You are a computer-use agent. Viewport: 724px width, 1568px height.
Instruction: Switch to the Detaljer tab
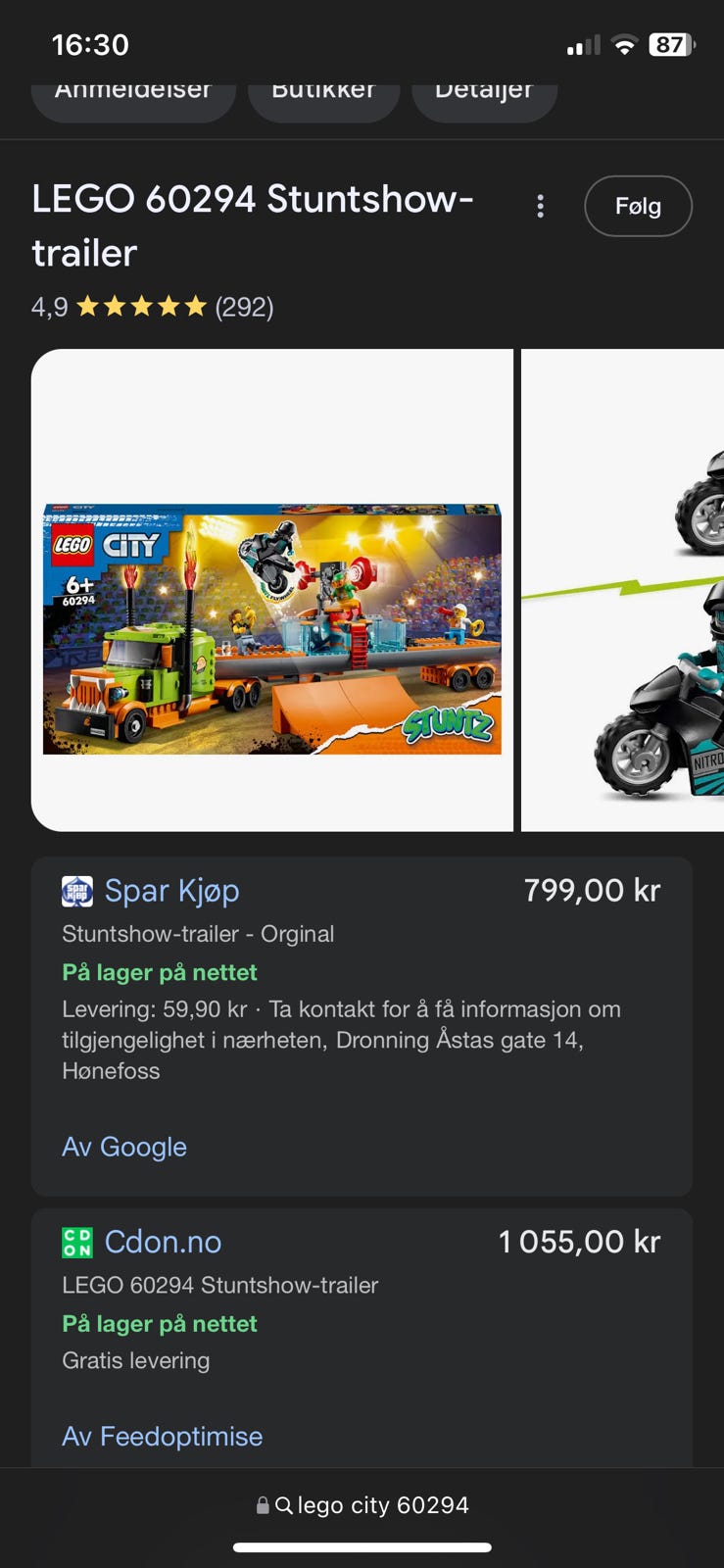click(484, 95)
